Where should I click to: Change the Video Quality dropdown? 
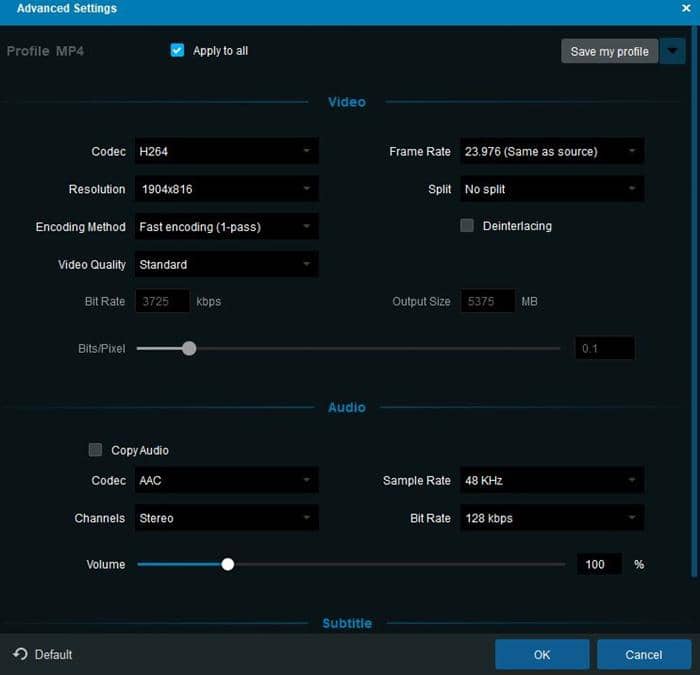[x=226, y=265]
